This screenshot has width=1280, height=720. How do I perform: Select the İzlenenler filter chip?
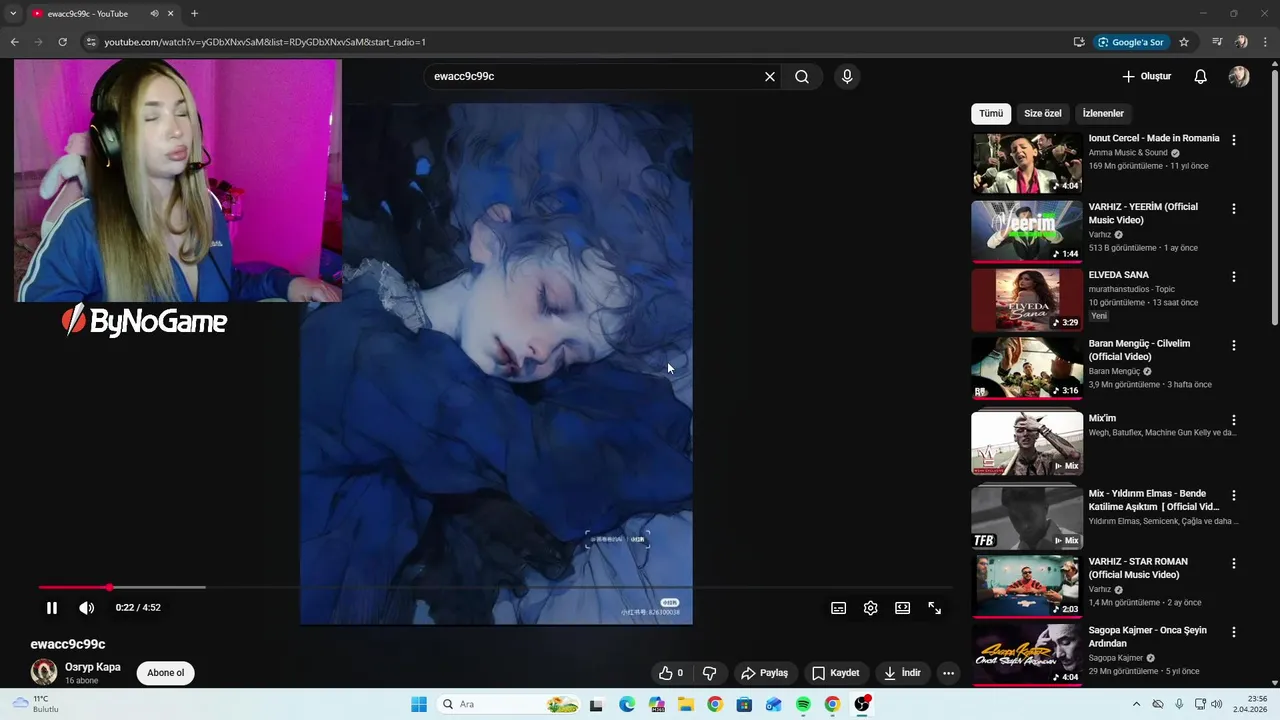[1103, 113]
